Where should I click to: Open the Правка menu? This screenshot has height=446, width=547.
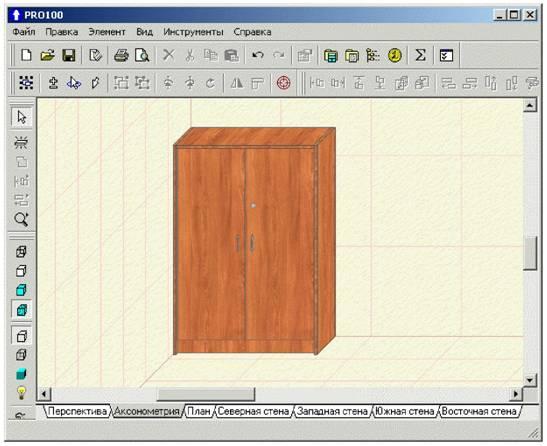coord(62,32)
